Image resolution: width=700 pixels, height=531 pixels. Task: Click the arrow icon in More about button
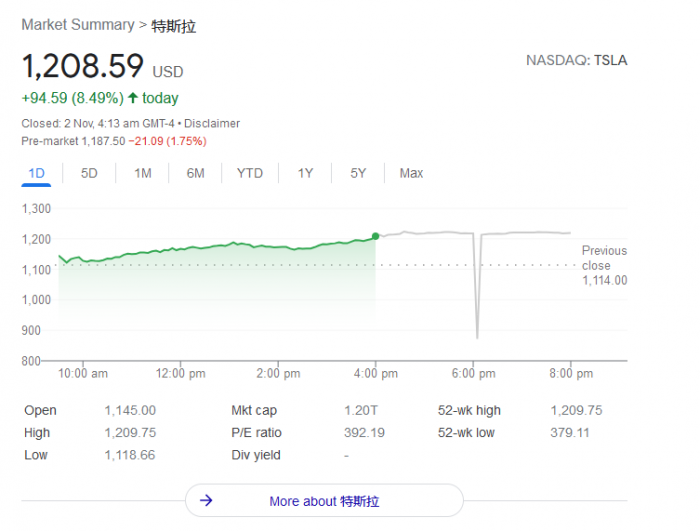coord(206,501)
